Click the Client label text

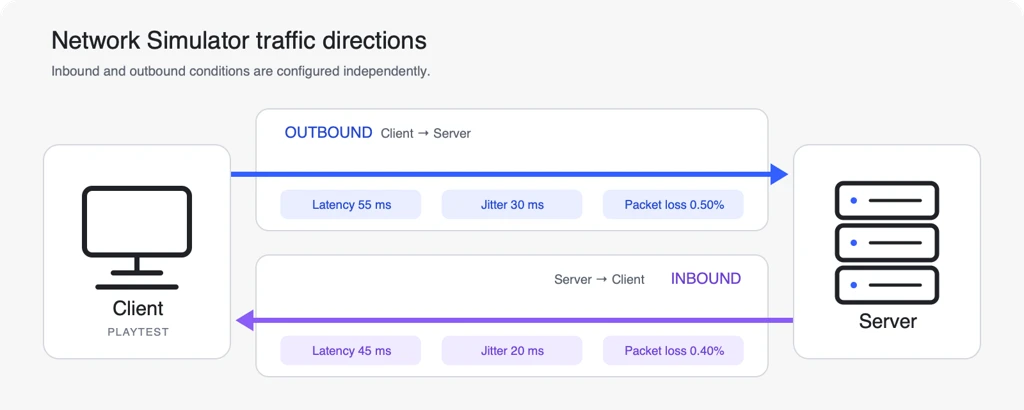click(x=138, y=308)
